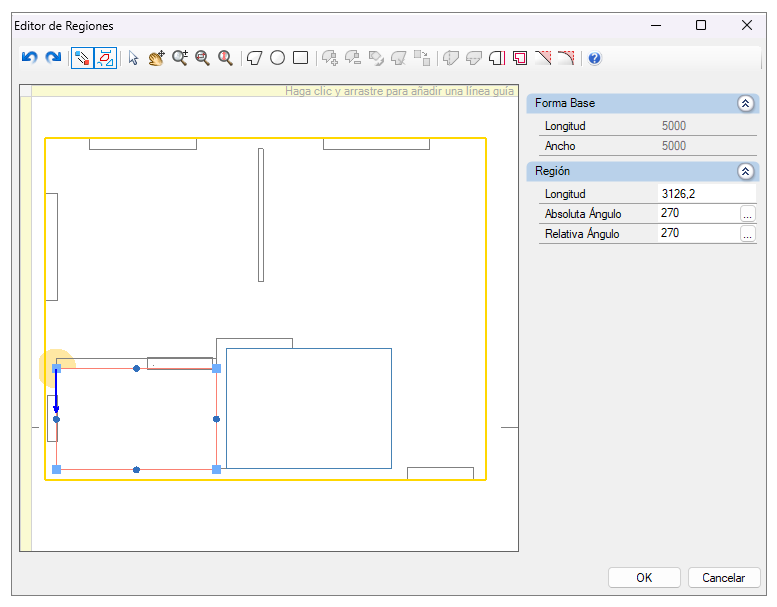Open the blue help question mark
This screenshot has height=607, width=777.
click(595, 58)
